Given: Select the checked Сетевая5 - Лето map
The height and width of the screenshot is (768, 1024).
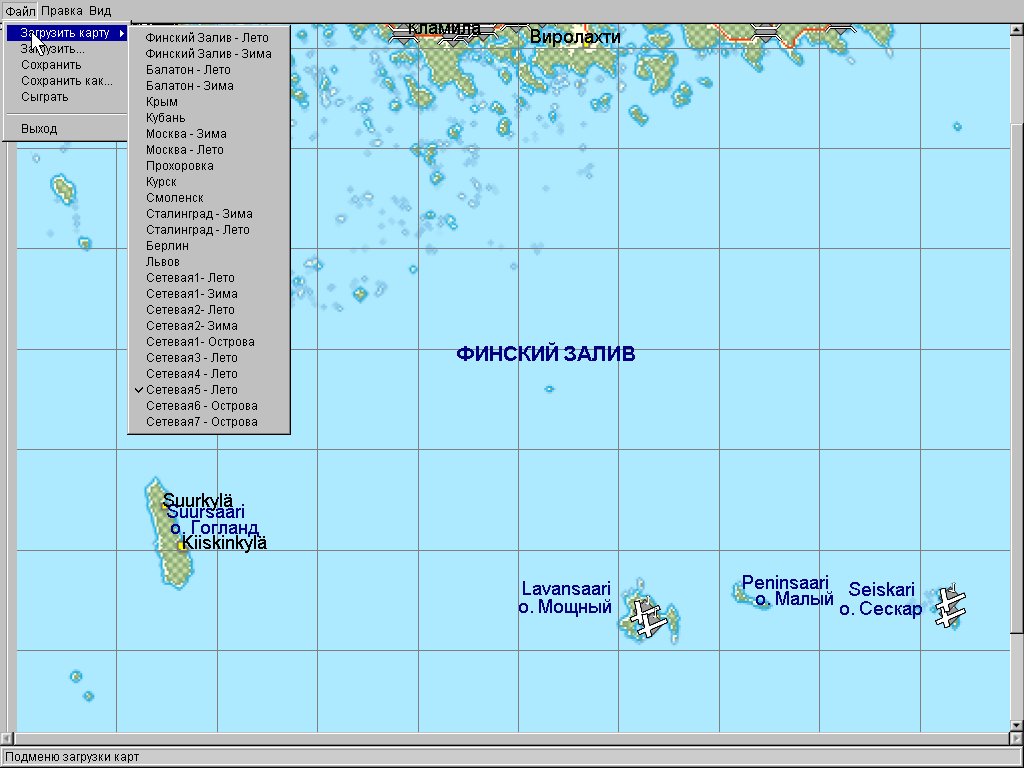Looking at the screenshot, I should point(191,390).
